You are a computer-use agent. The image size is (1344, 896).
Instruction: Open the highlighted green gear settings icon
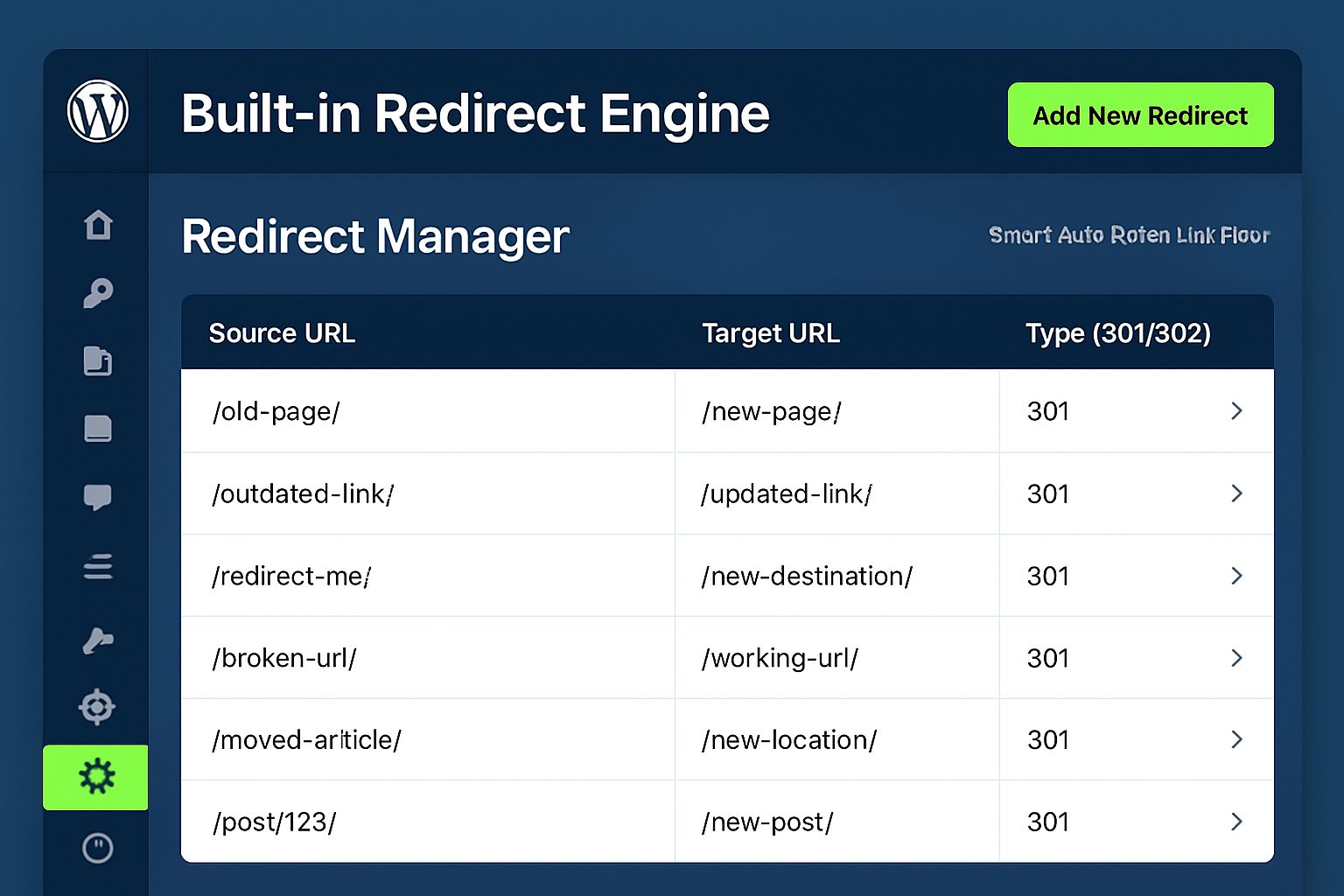coord(96,777)
